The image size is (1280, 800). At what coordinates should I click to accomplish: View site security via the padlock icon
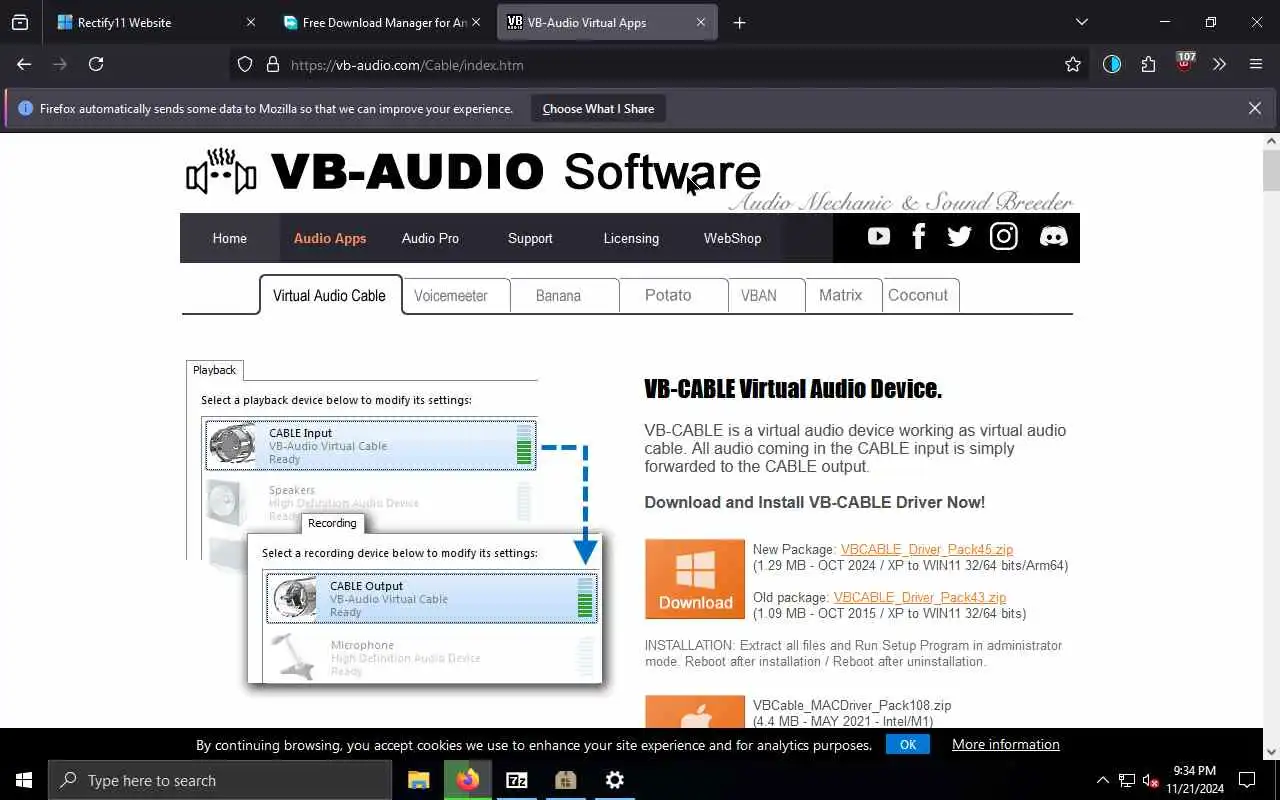pyautogui.click(x=272, y=64)
